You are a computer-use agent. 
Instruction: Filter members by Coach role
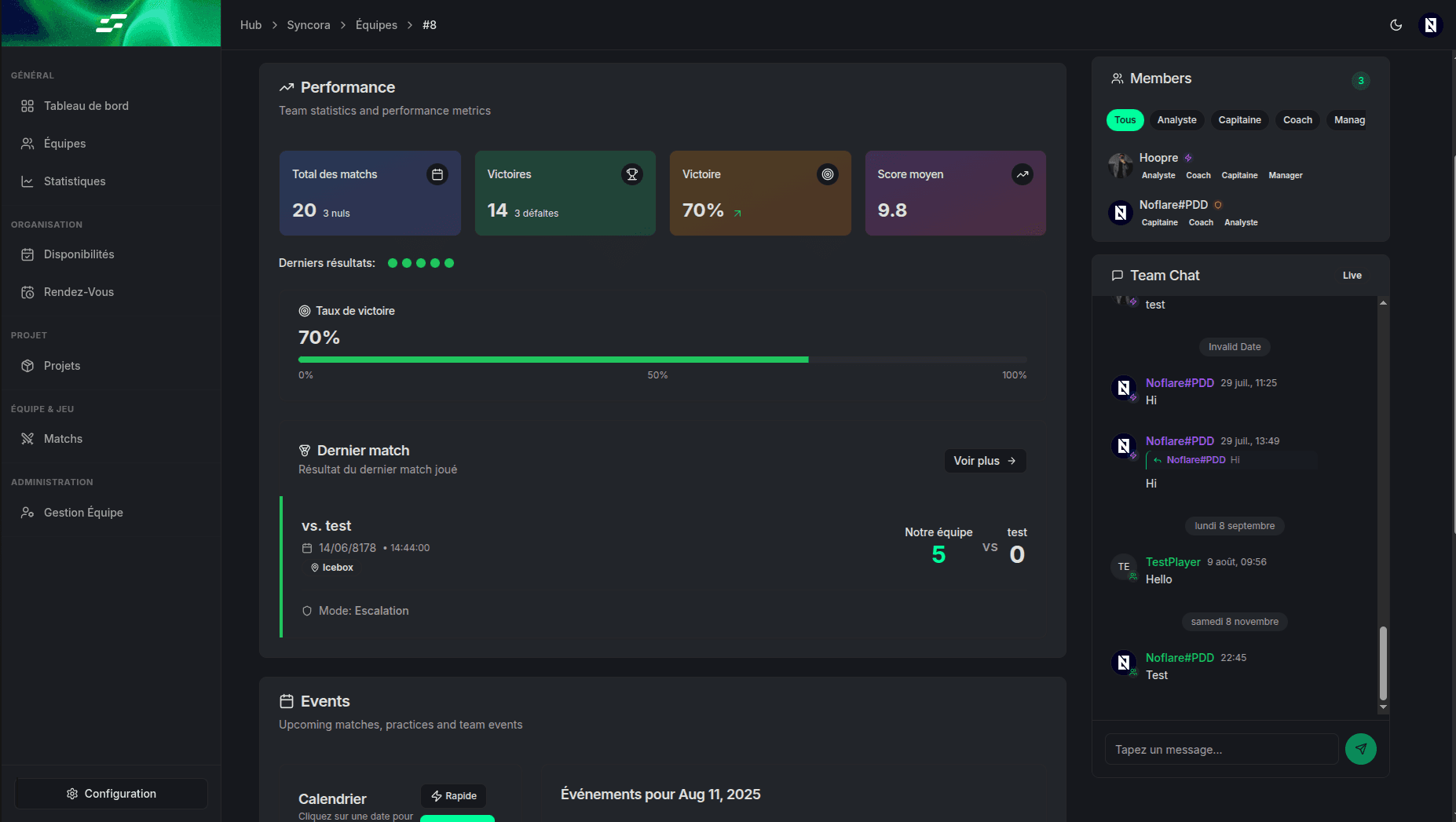1297,120
